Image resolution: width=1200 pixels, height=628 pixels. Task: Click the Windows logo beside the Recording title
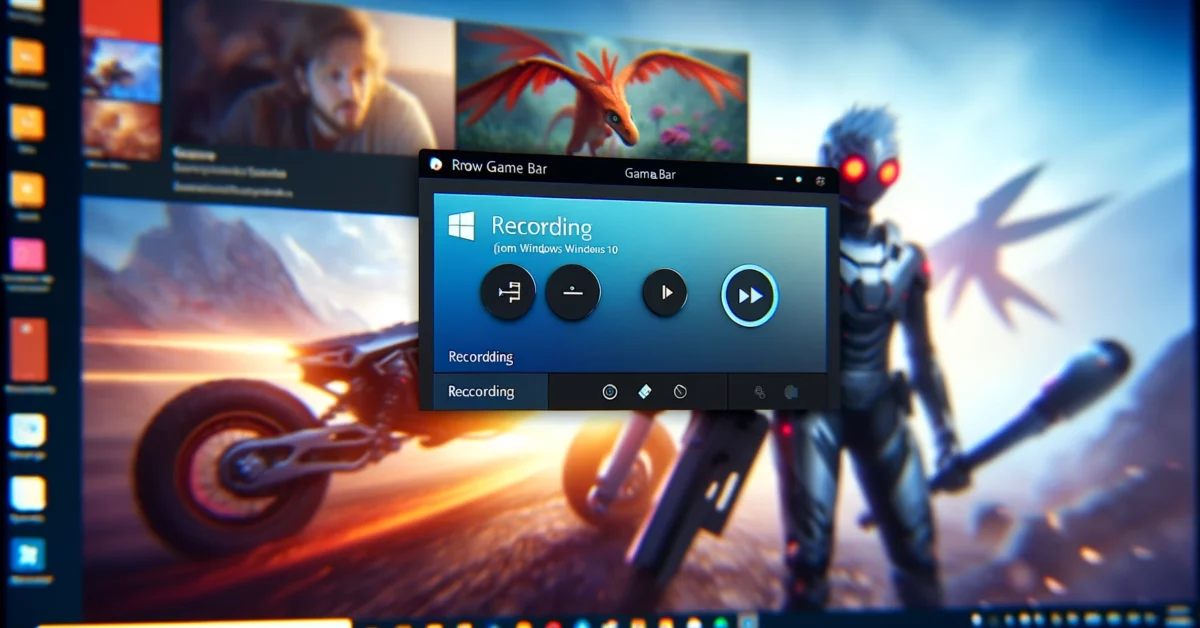461,227
